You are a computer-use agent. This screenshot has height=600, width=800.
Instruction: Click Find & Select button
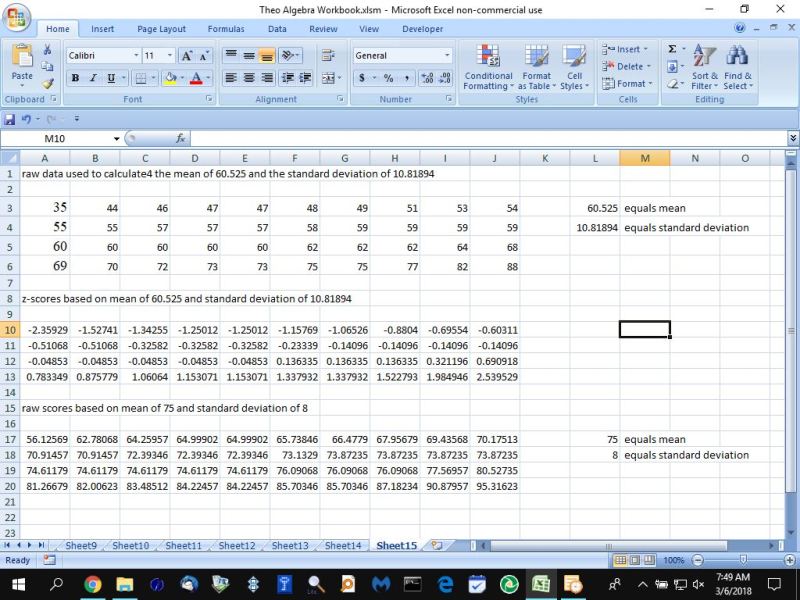point(738,67)
